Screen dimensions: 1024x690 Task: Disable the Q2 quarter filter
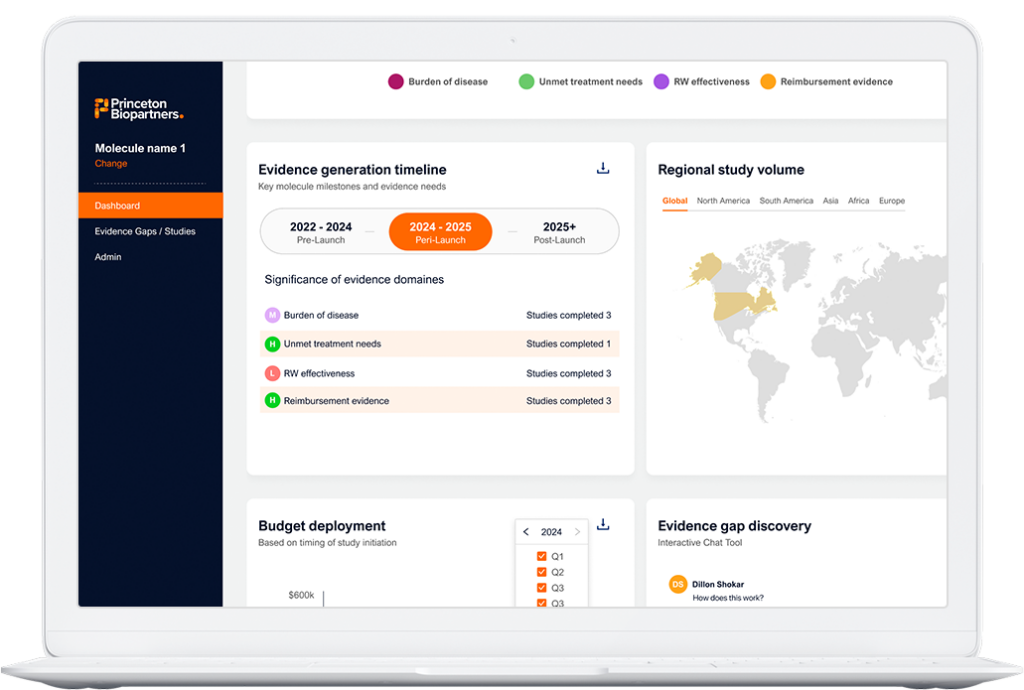pyautogui.click(x=541, y=571)
